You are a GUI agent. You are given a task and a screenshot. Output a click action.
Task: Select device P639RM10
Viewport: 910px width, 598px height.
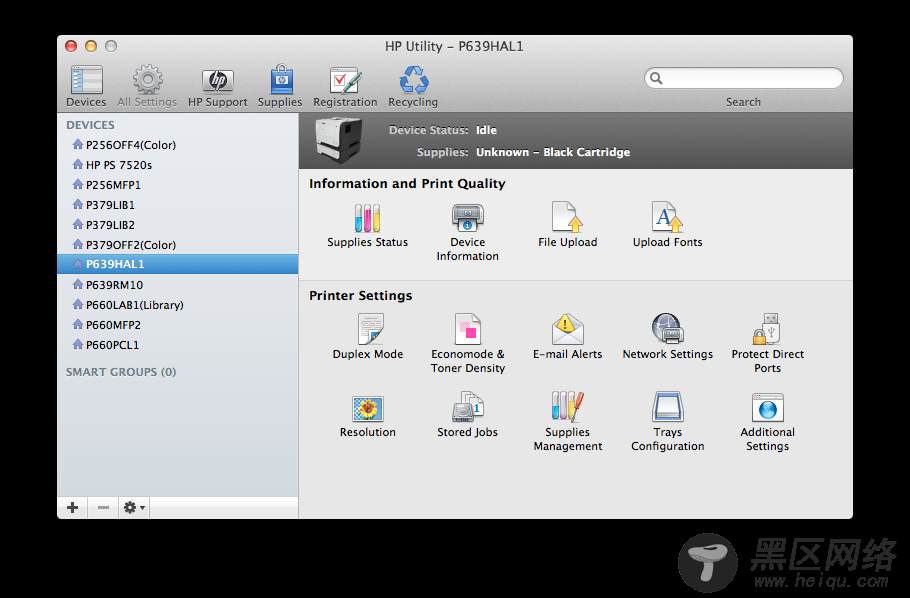pyautogui.click(x=178, y=285)
